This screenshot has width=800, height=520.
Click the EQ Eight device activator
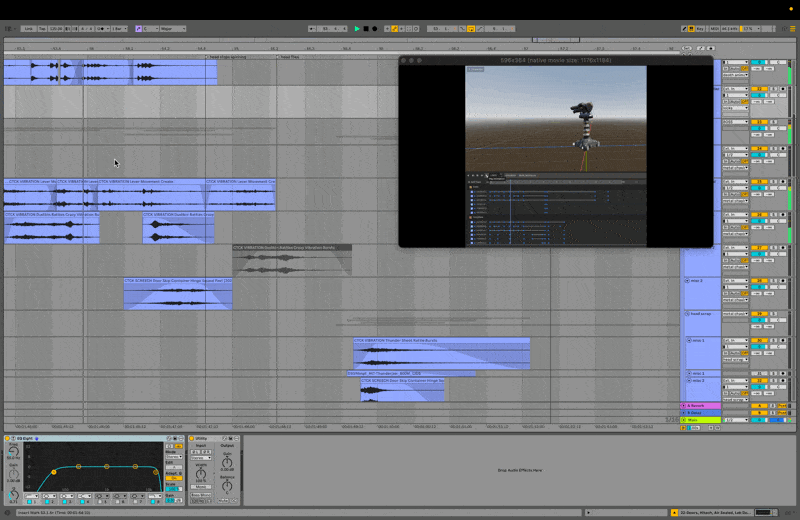pyautogui.click(x=8, y=439)
